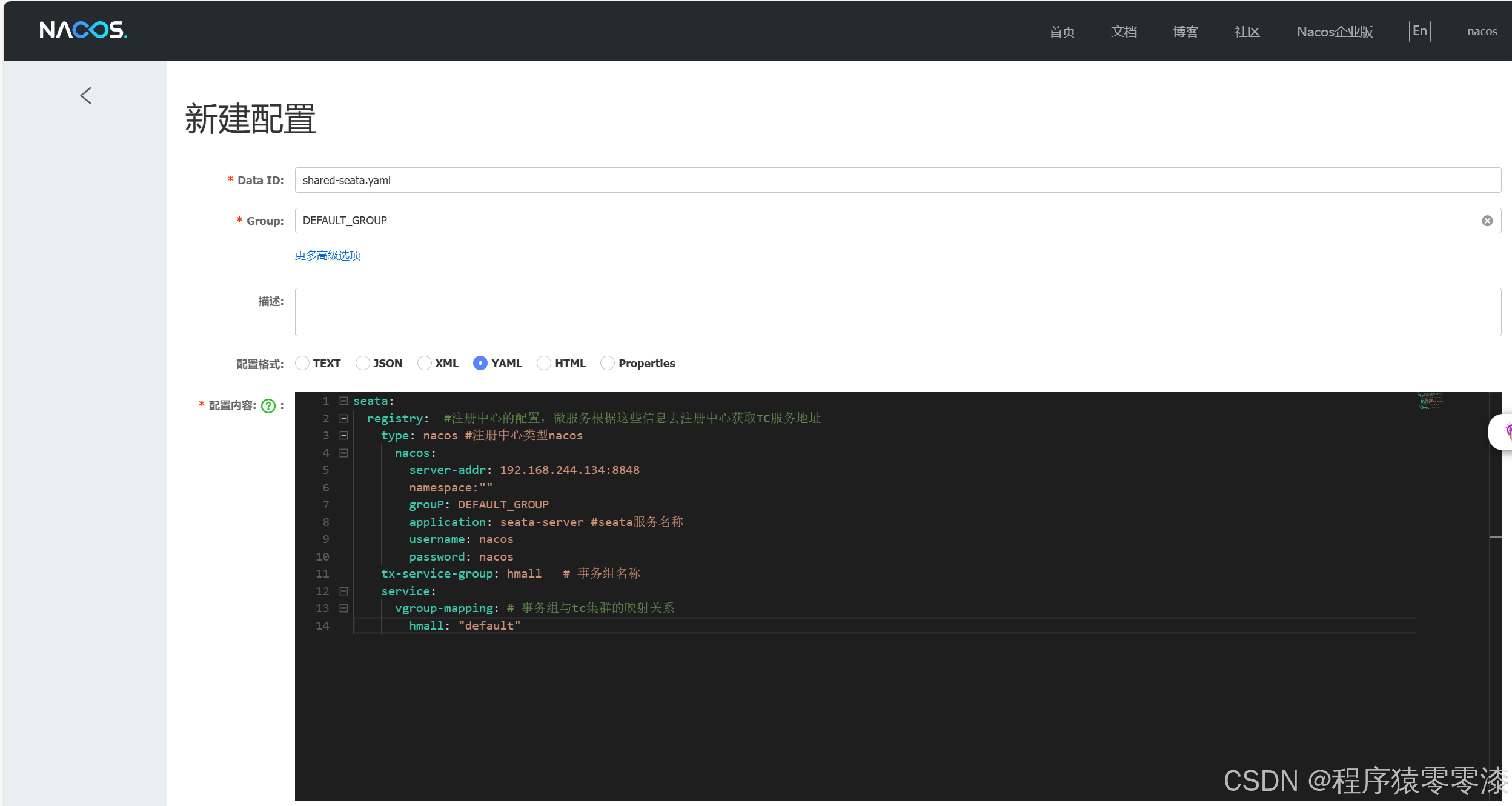
Task: Click the 'type: nacos' line
Action: click(419, 435)
